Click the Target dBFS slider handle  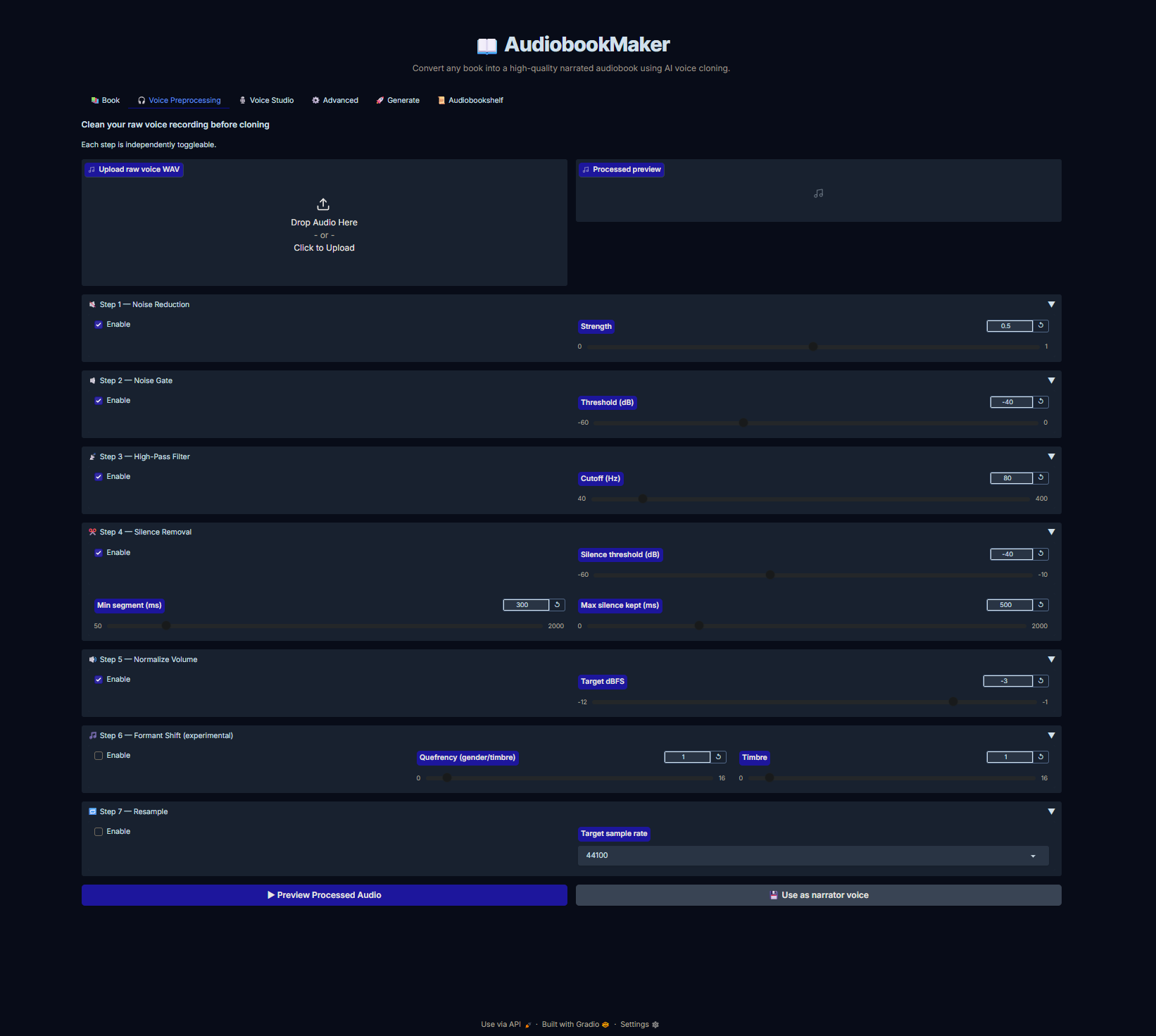point(953,701)
